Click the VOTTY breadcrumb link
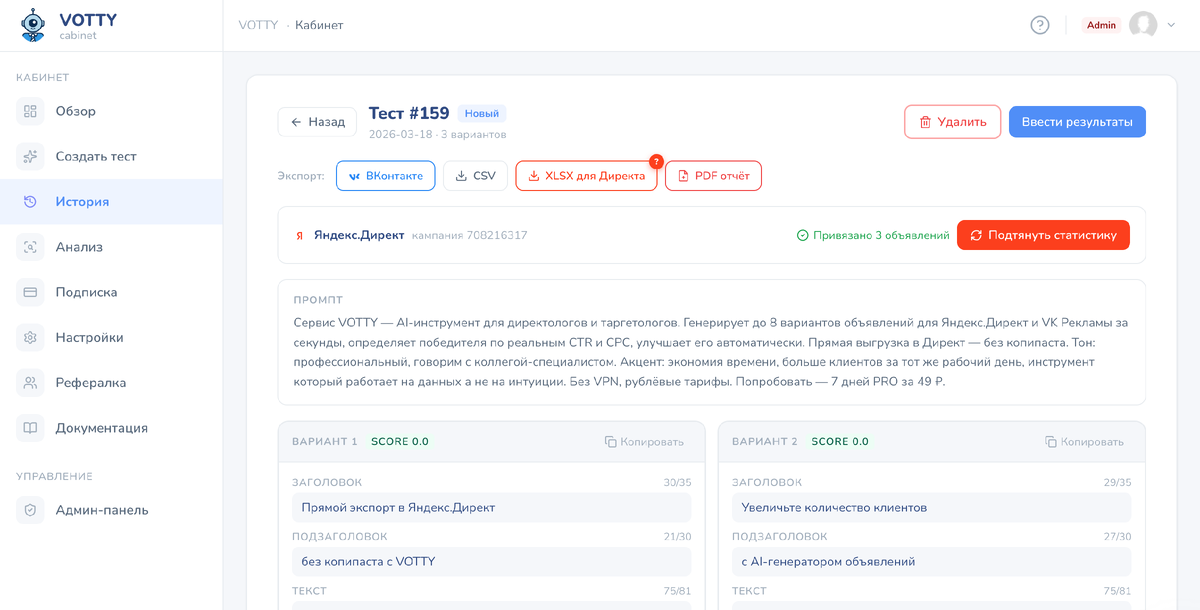 point(258,25)
